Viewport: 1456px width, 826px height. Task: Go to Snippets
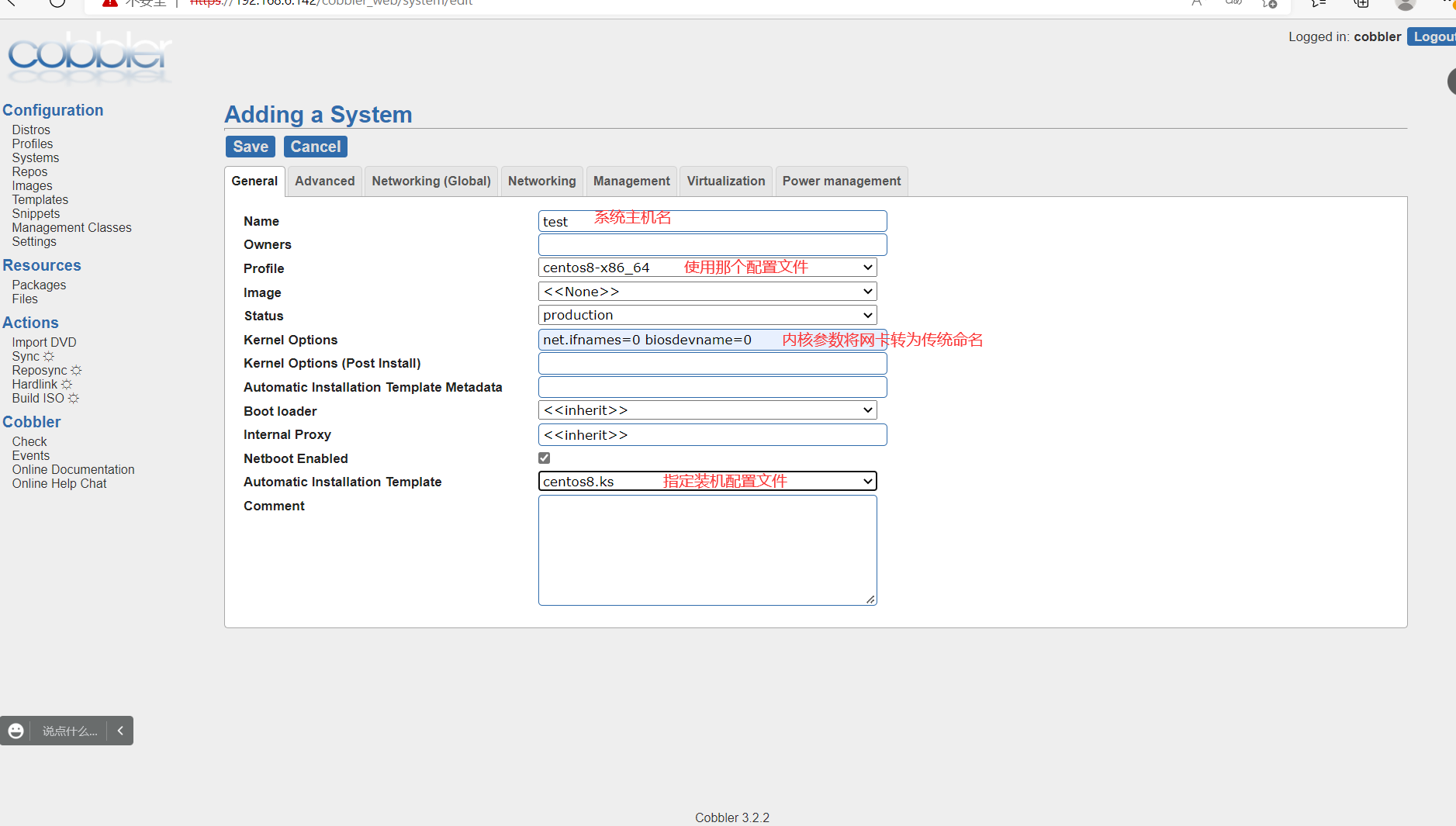click(36, 214)
